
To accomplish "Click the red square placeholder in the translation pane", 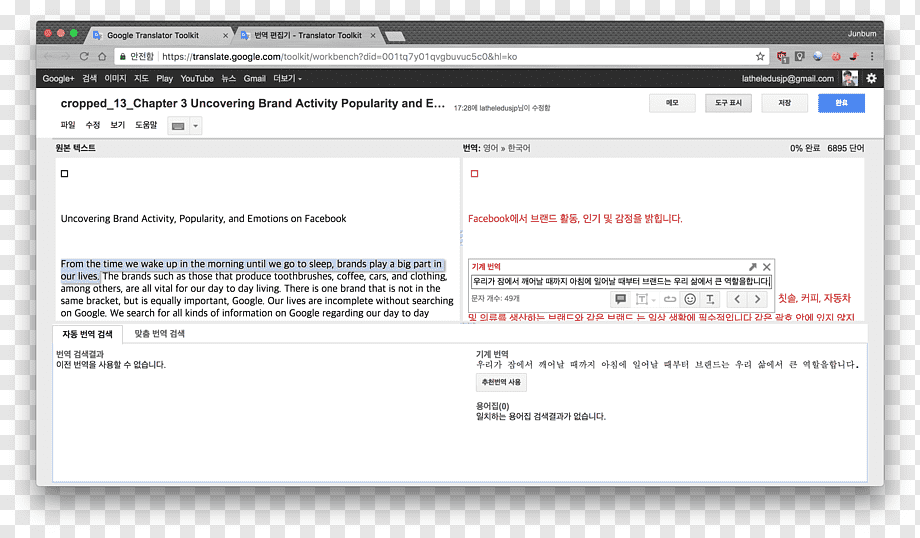I will coord(475,174).
